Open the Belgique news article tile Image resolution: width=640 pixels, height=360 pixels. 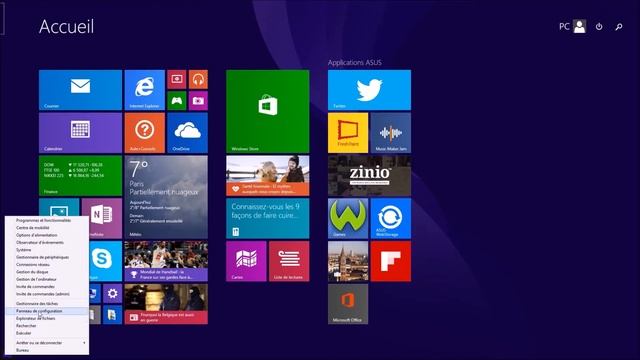(166, 304)
